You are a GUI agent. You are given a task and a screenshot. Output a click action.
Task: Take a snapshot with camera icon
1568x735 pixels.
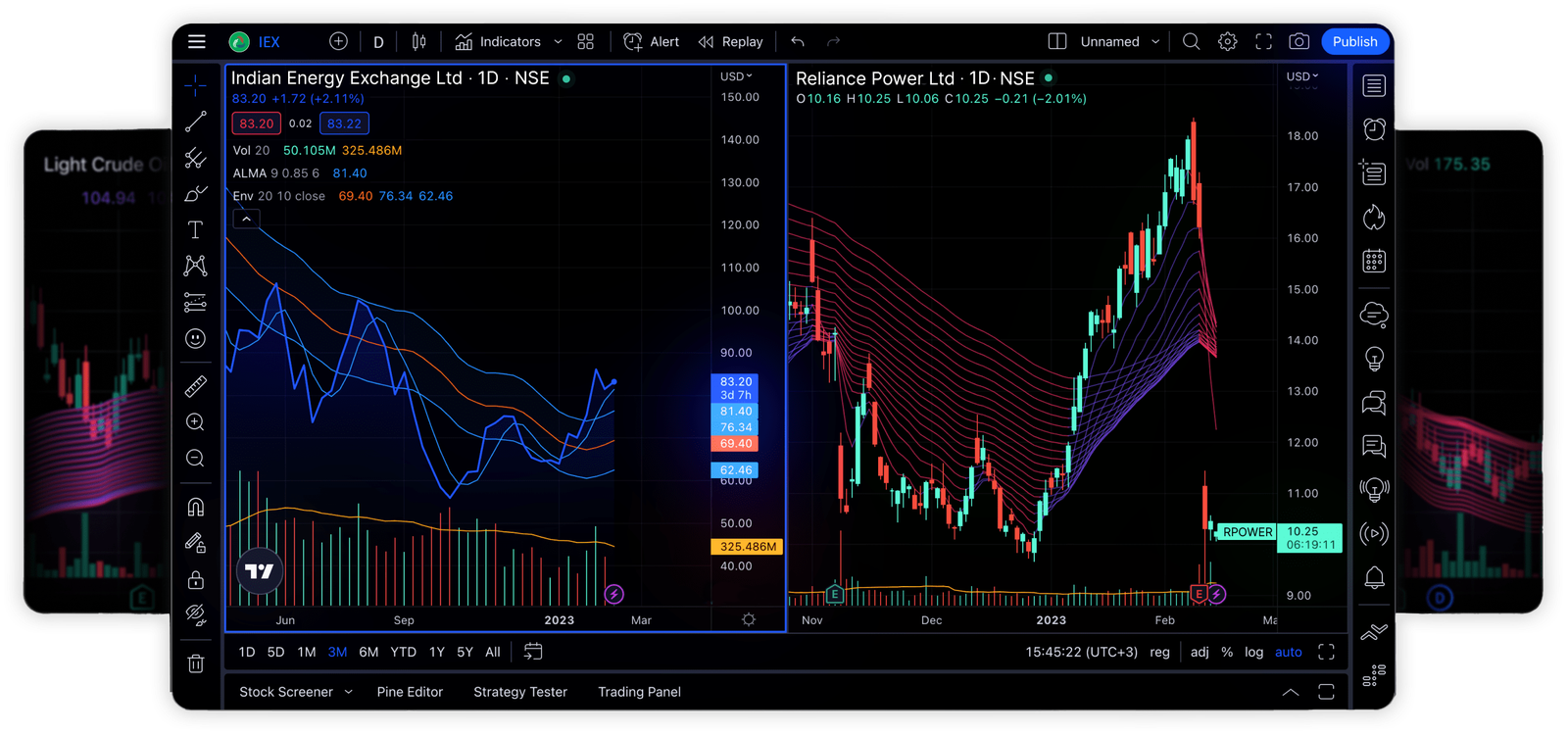click(1298, 41)
